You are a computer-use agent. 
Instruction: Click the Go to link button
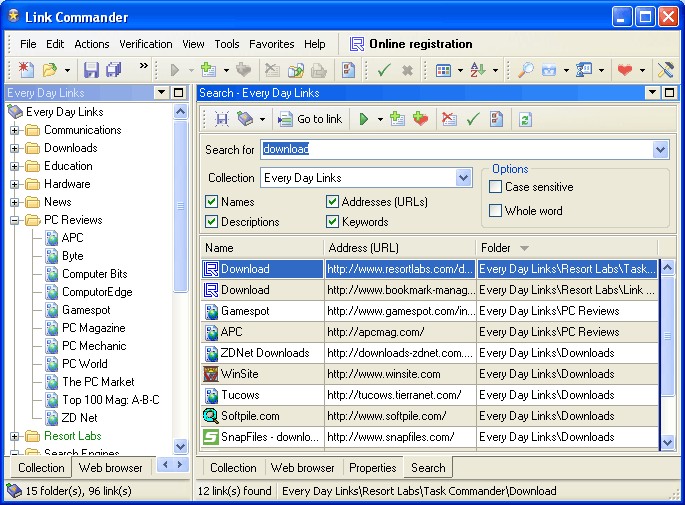pos(310,119)
